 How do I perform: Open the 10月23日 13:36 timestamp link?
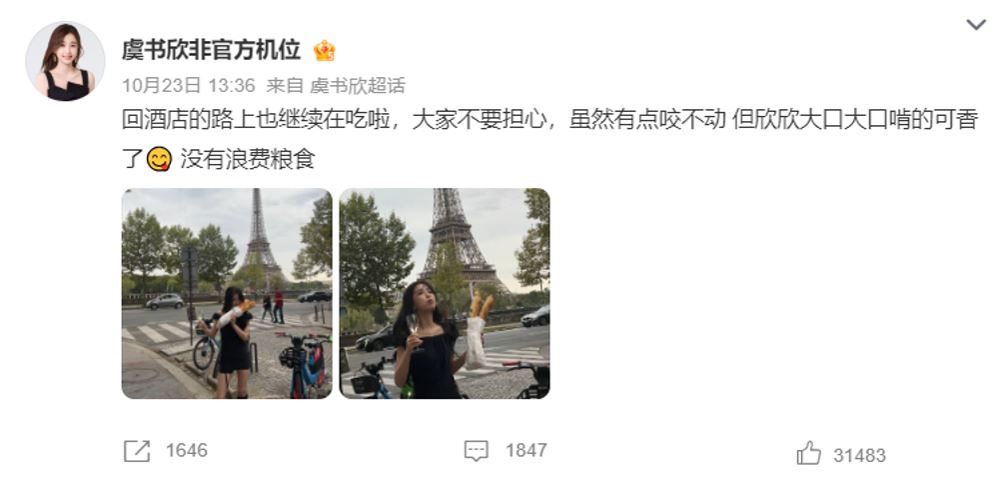(x=188, y=85)
